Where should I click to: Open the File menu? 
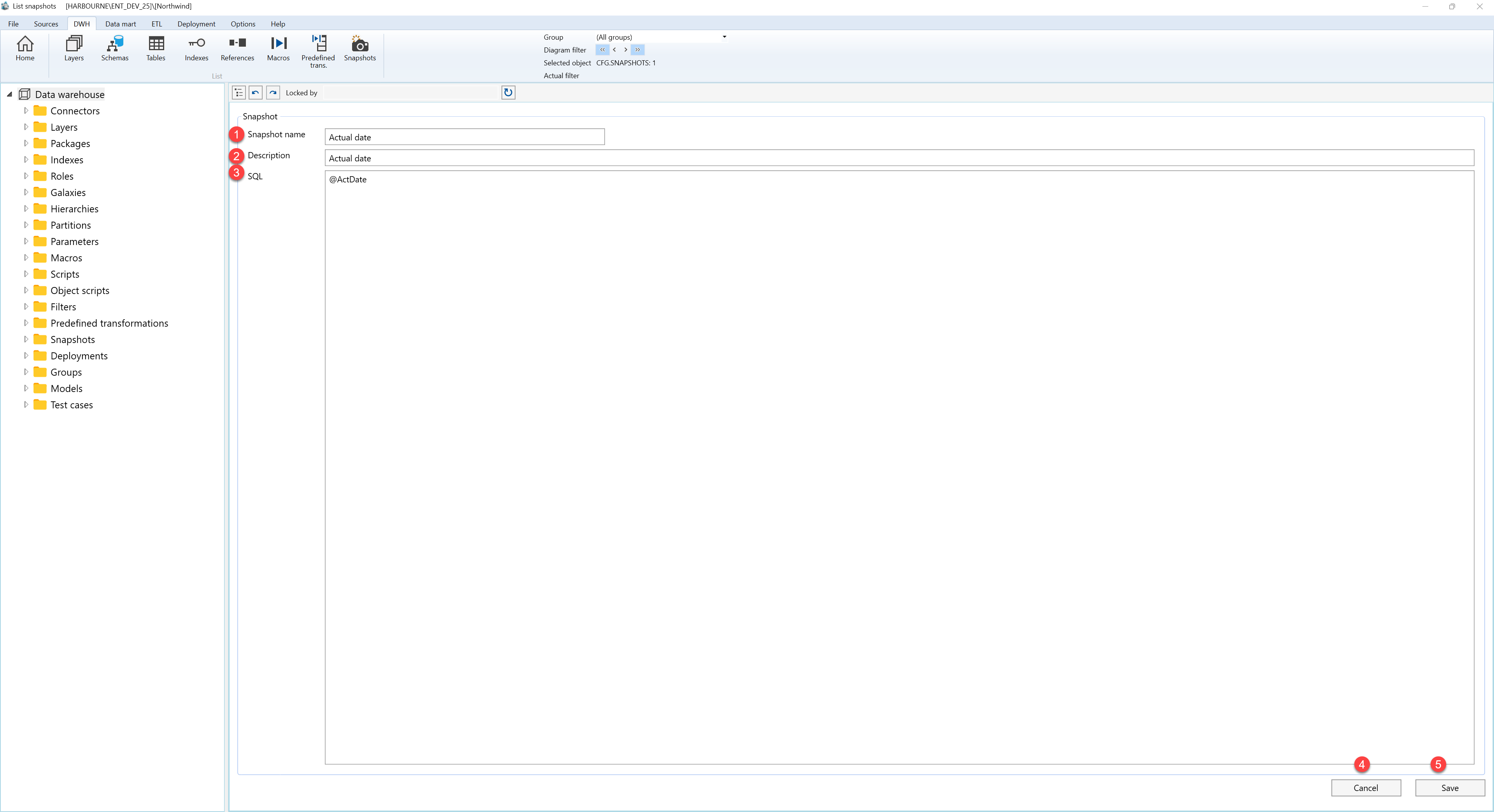tap(13, 24)
